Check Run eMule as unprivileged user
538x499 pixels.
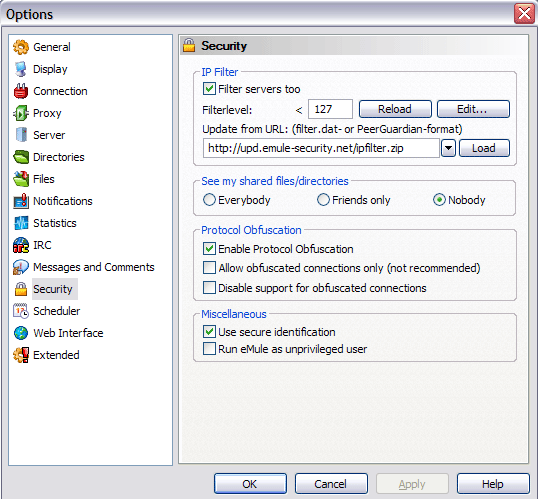tap(209, 349)
